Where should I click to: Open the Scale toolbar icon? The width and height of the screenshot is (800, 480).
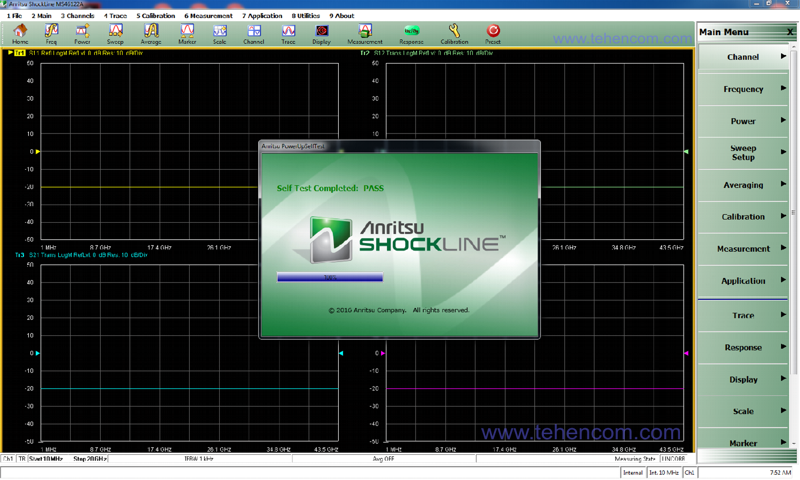220,34
